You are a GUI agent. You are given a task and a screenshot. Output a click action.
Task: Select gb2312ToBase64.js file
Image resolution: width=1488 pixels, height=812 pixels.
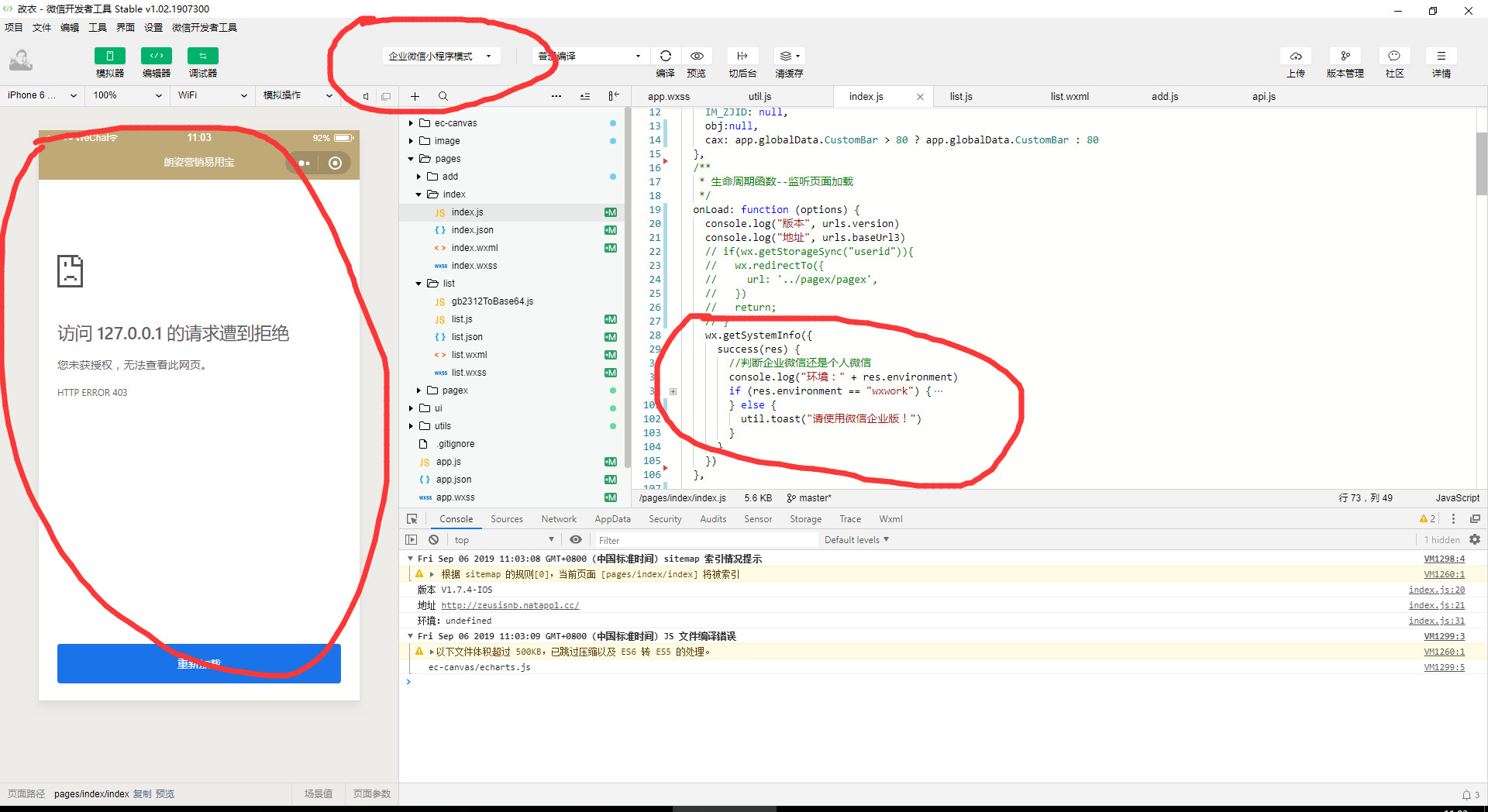(492, 301)
